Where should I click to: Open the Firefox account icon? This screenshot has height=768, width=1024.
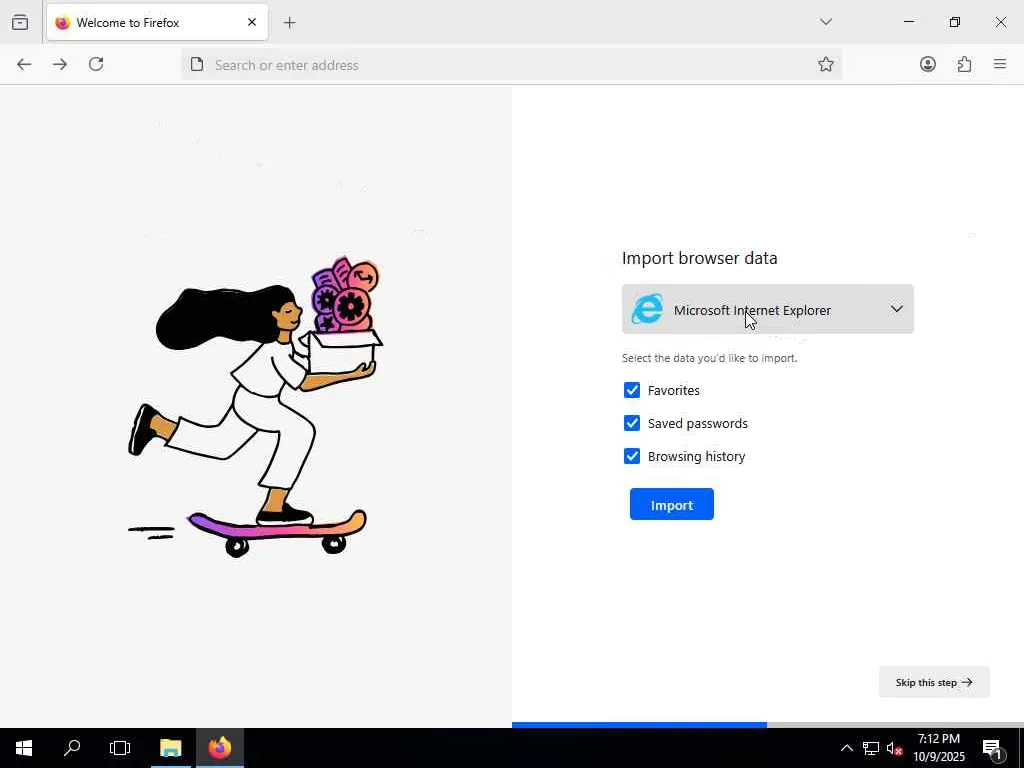click(x=927, y=64)
